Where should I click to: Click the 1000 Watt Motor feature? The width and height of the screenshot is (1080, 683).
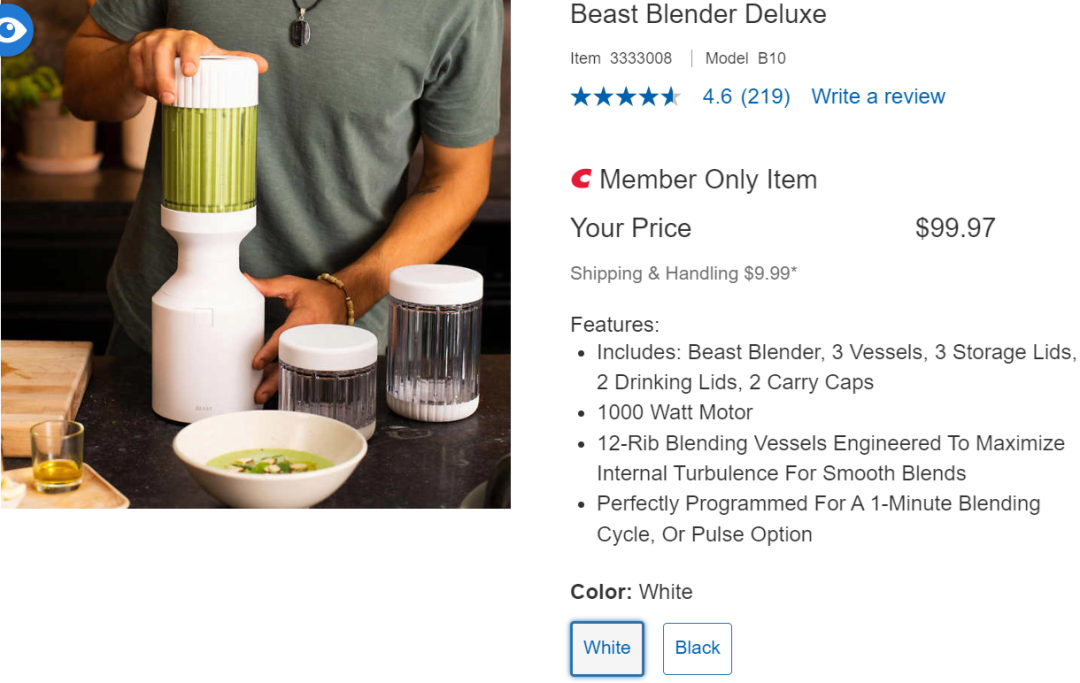coord(674,412)
